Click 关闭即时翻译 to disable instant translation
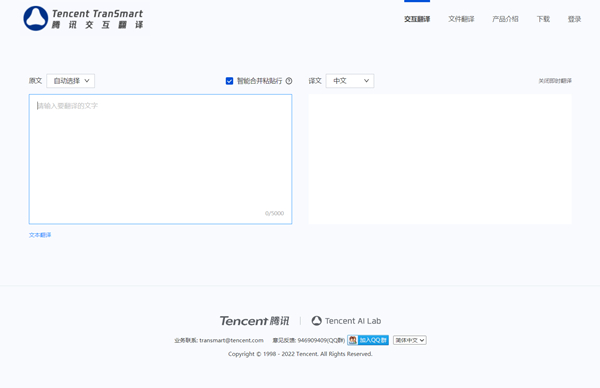Image resolution: width=600 pixels, height=388 pixels. click(x=555, y=81)
